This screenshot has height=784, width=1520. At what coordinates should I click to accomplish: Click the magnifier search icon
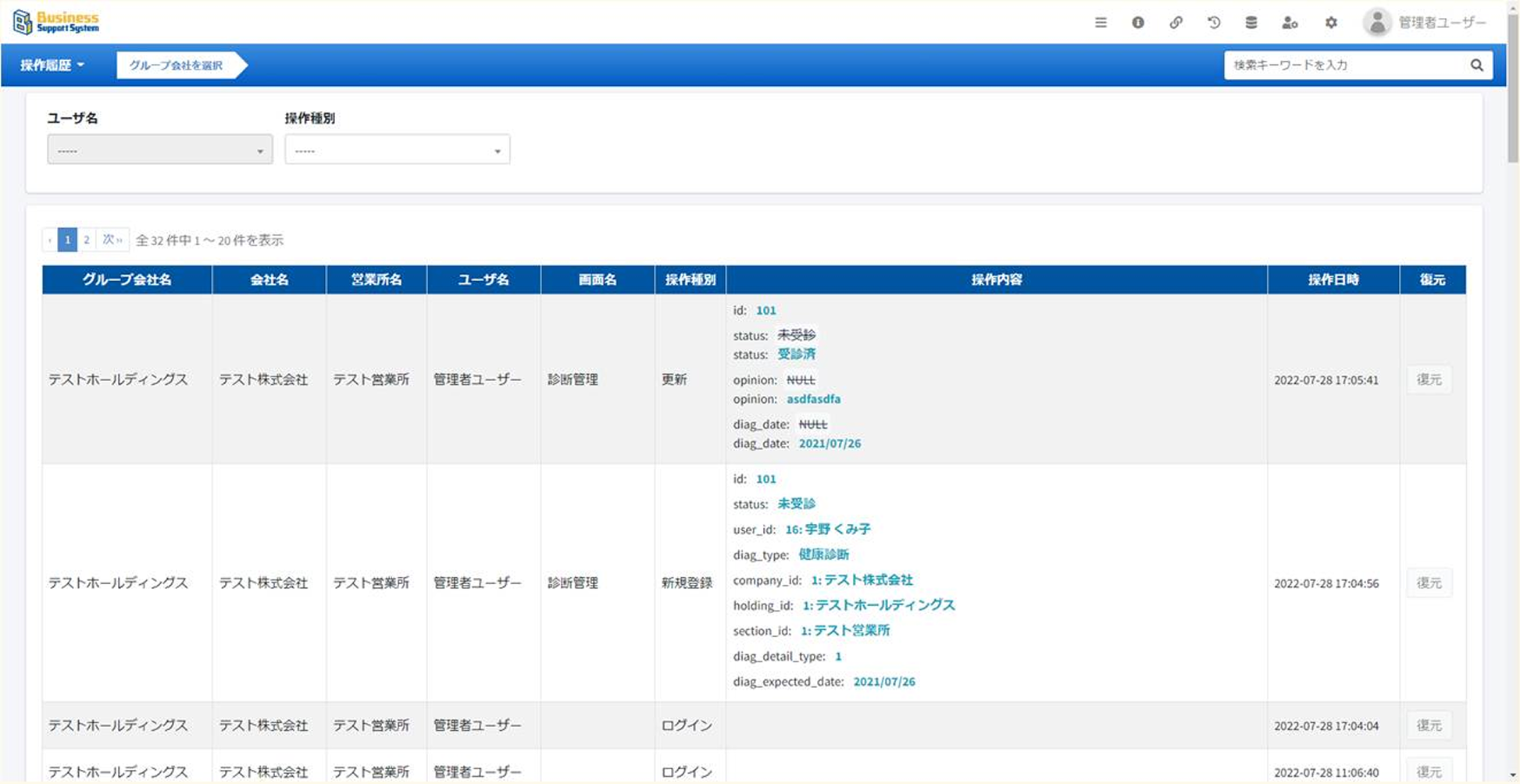[1476, 65]
